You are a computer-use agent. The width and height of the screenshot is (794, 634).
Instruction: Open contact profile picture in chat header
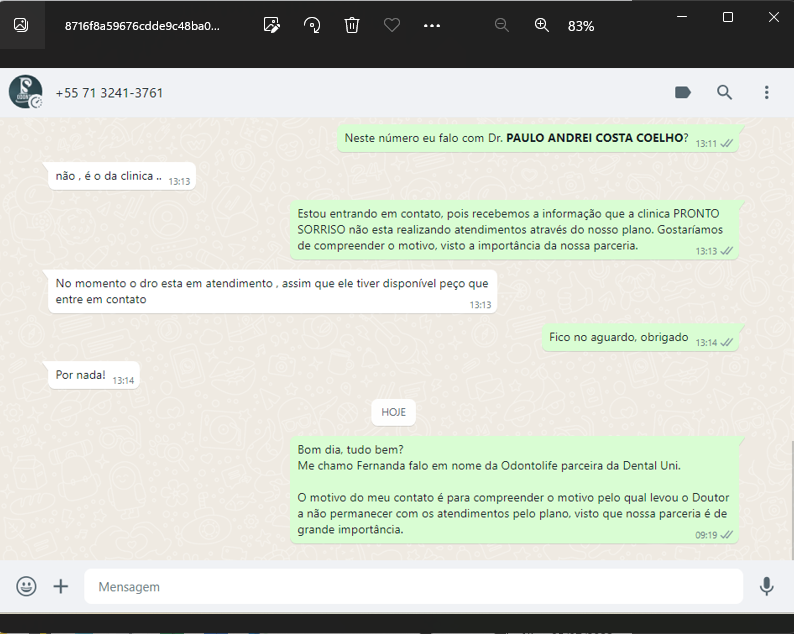pos(25,92)
